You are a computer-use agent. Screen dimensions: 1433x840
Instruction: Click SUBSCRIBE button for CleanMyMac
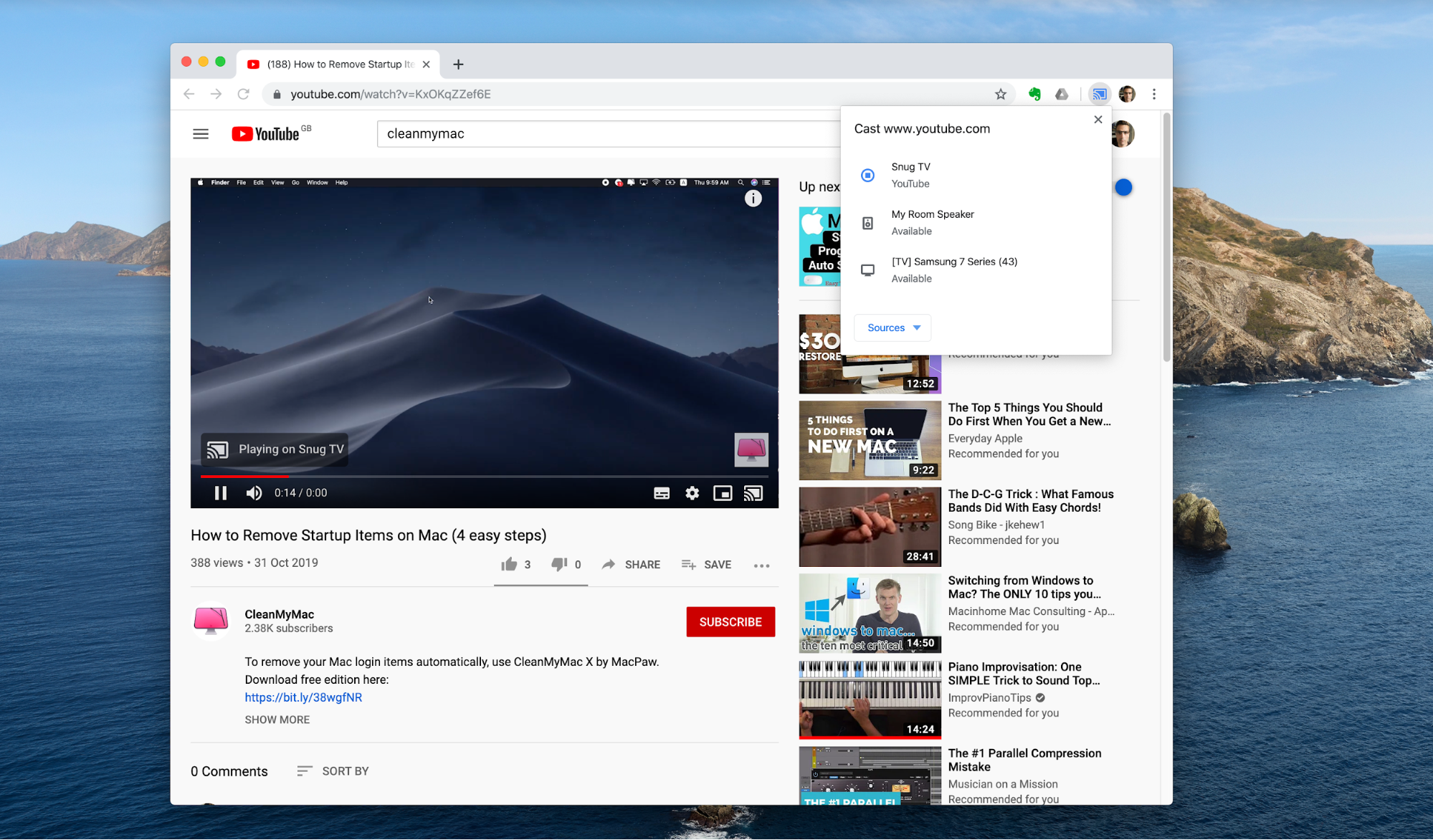tap(731, 621)
